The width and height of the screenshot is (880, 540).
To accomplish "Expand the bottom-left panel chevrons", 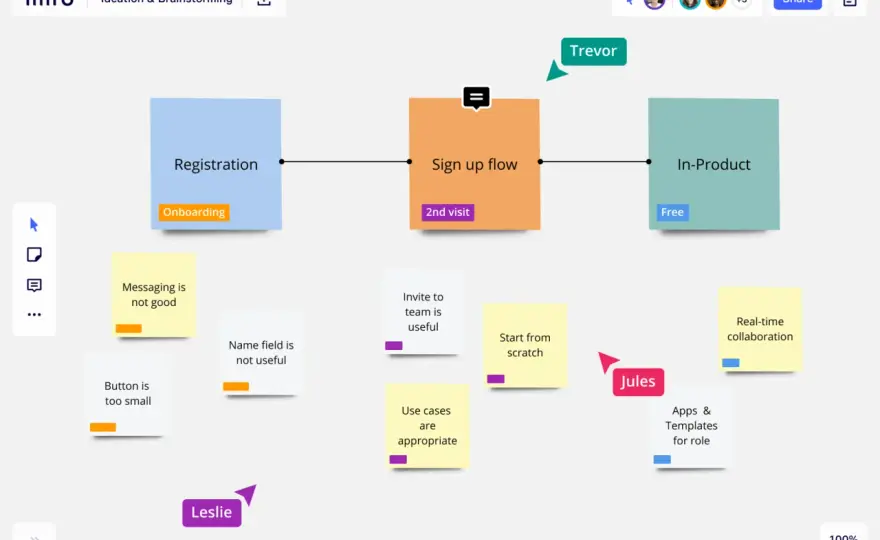I will (x=34, y=537).
